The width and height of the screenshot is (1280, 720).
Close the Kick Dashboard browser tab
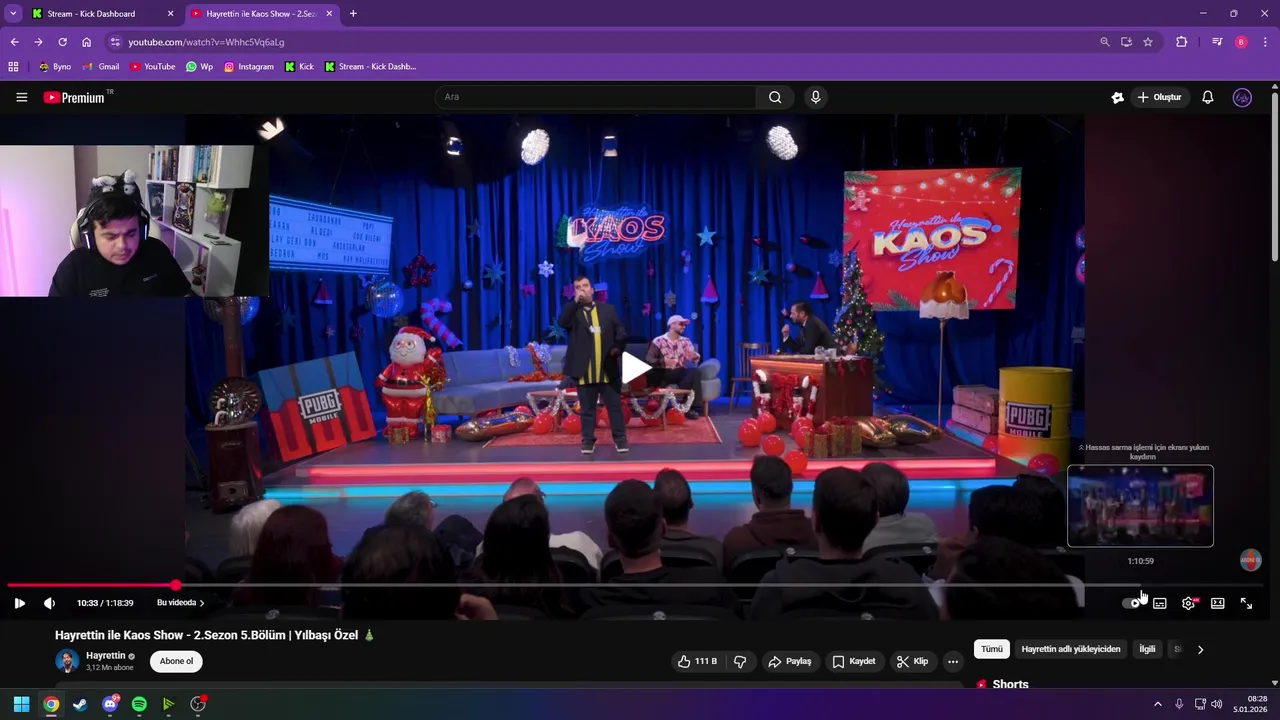170,14
